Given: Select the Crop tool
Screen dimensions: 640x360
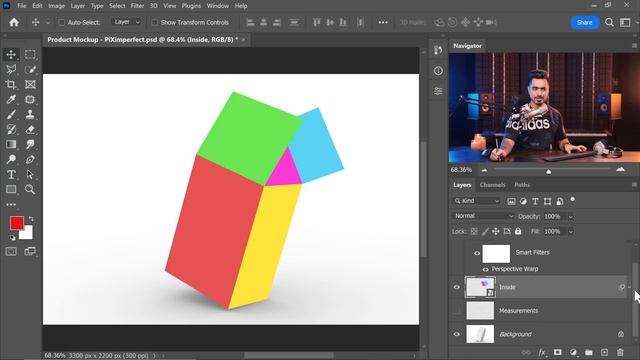Looking at the screenshot, I should point(11,84).
